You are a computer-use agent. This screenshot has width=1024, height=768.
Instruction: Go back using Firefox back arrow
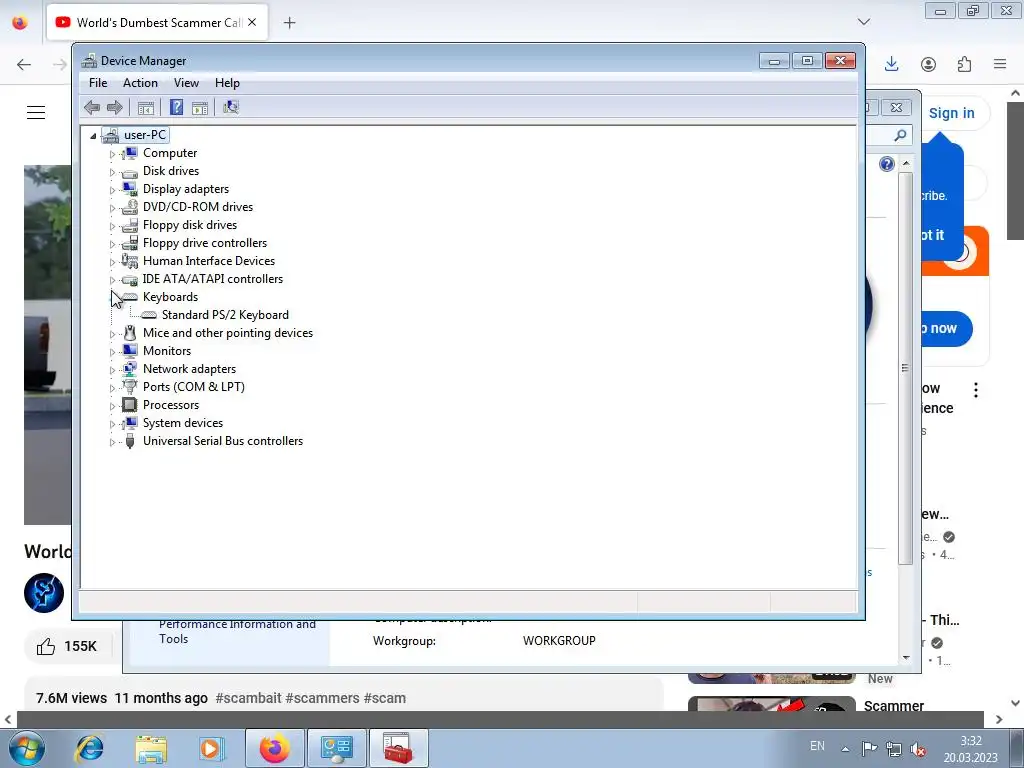tap(24, 64)
